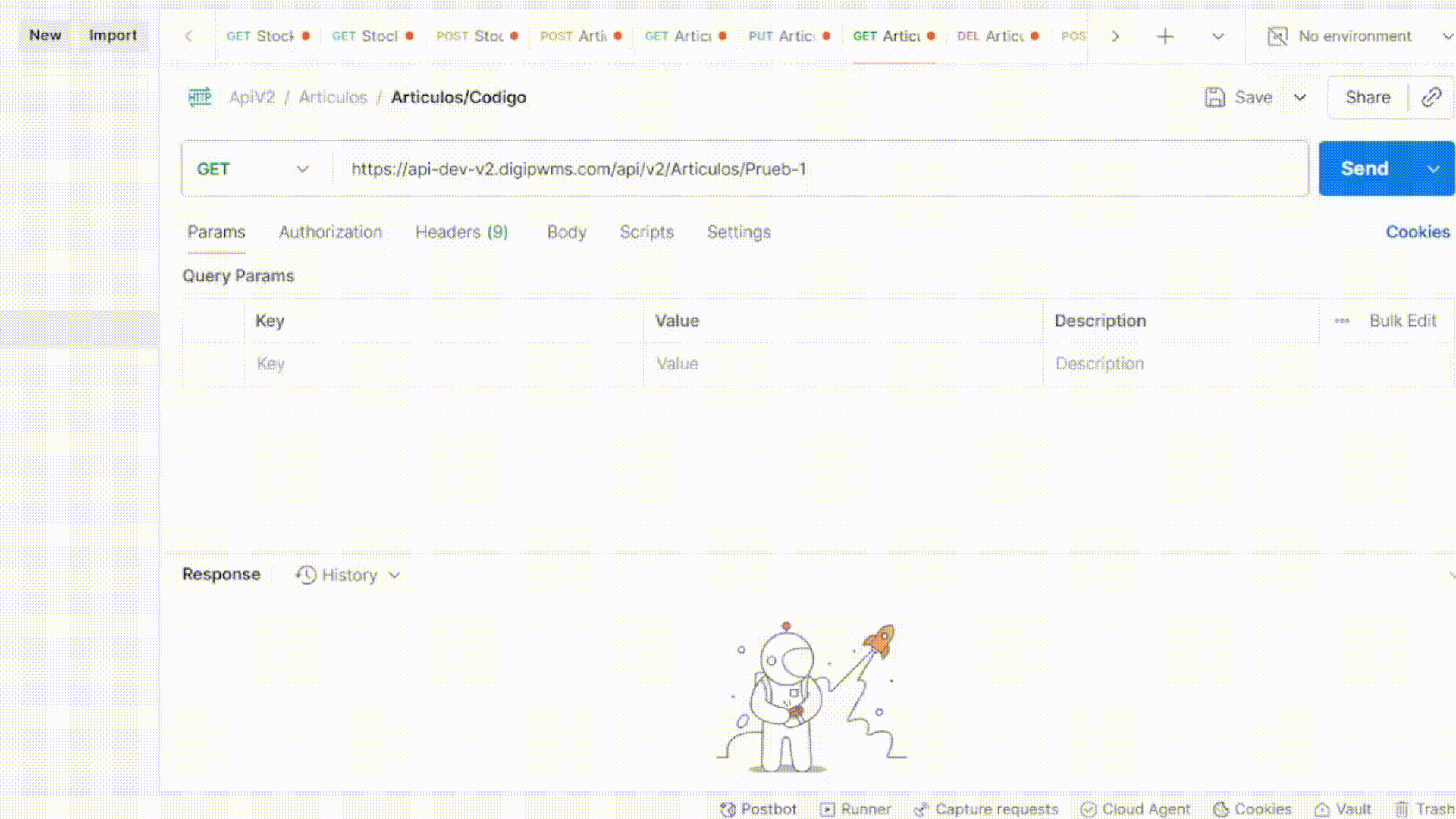Viewport: 1456px width, 819px height.
Task: Open the Vault panel
Action: (x=1342, y=809)
